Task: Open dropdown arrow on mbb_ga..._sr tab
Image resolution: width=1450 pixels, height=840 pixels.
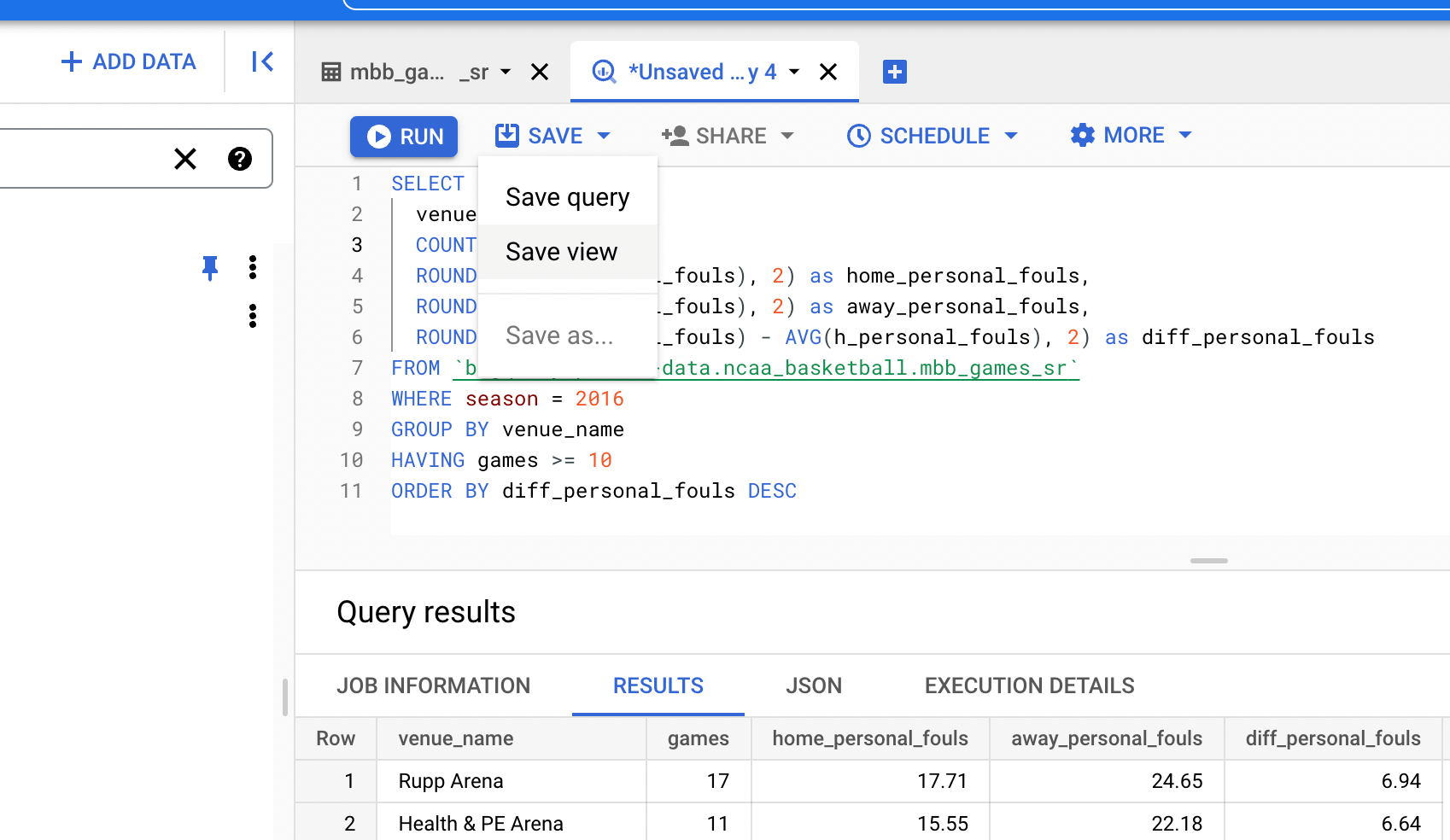Action: pos(506,72)
